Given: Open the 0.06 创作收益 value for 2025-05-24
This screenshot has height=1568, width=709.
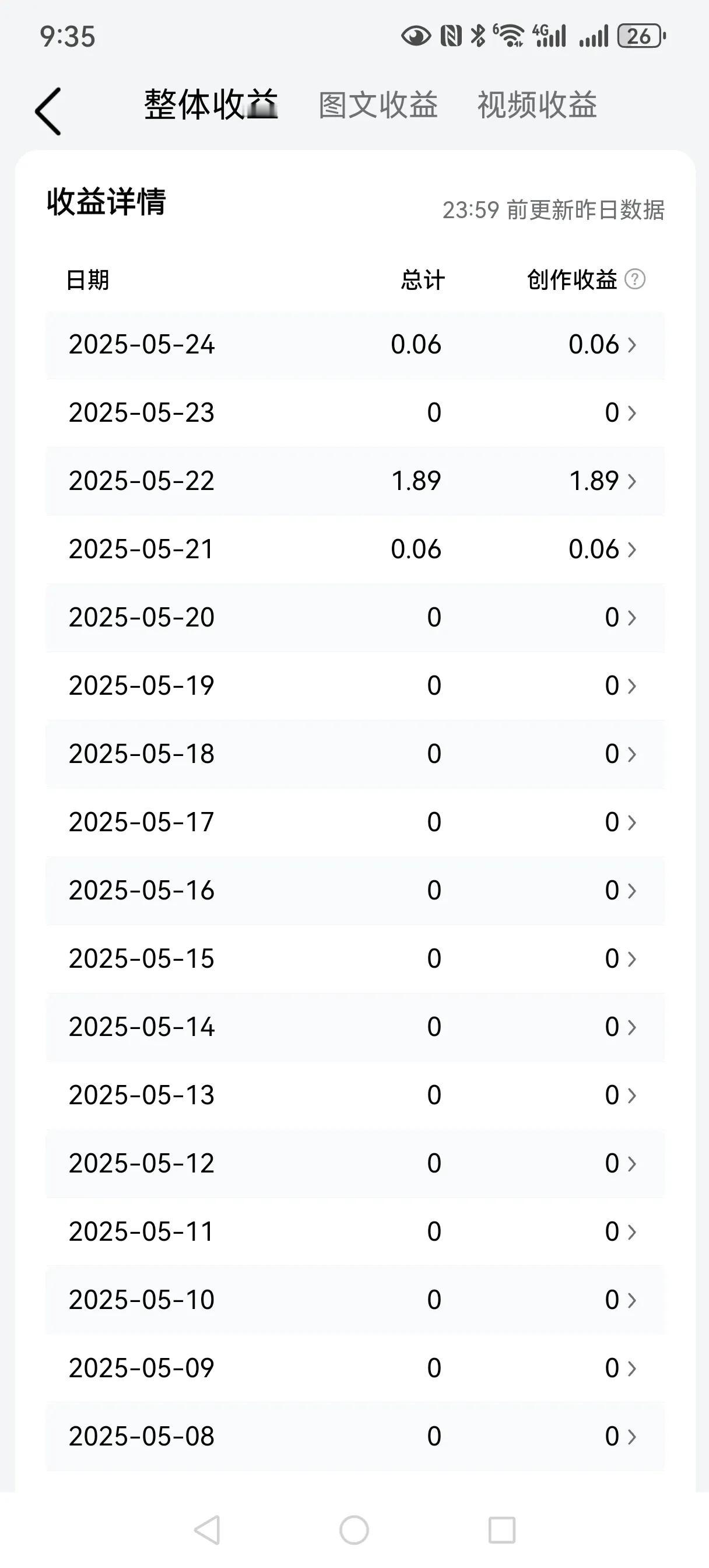Looking at the screenshot, I should tap(594, 345).
